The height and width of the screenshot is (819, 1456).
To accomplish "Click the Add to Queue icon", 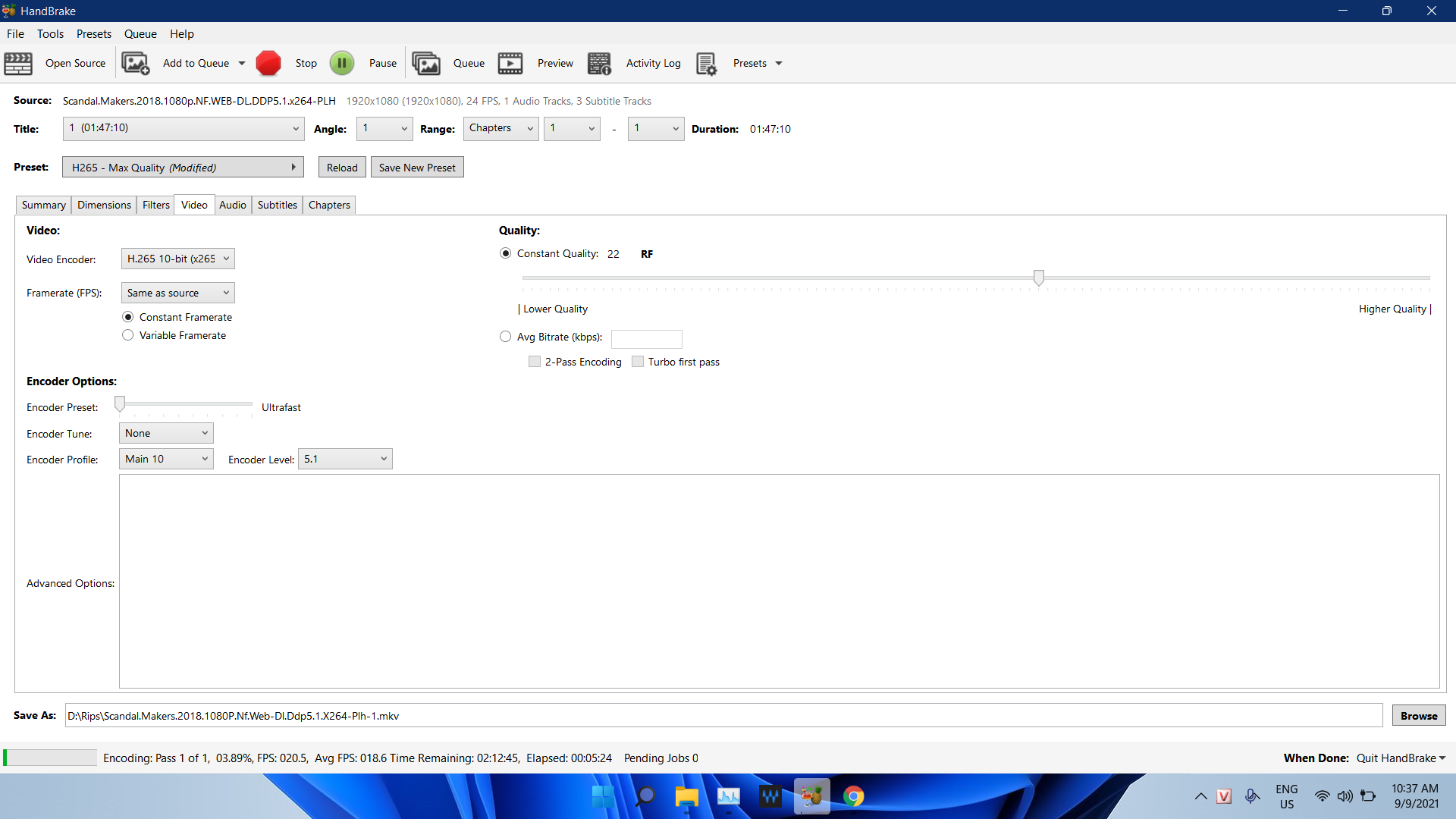I will pos(136,64).
